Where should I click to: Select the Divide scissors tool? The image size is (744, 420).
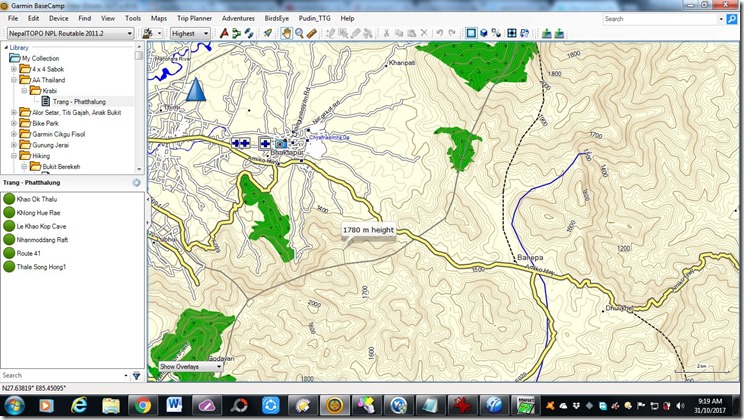pyautogui.click(x=368, y=33)
